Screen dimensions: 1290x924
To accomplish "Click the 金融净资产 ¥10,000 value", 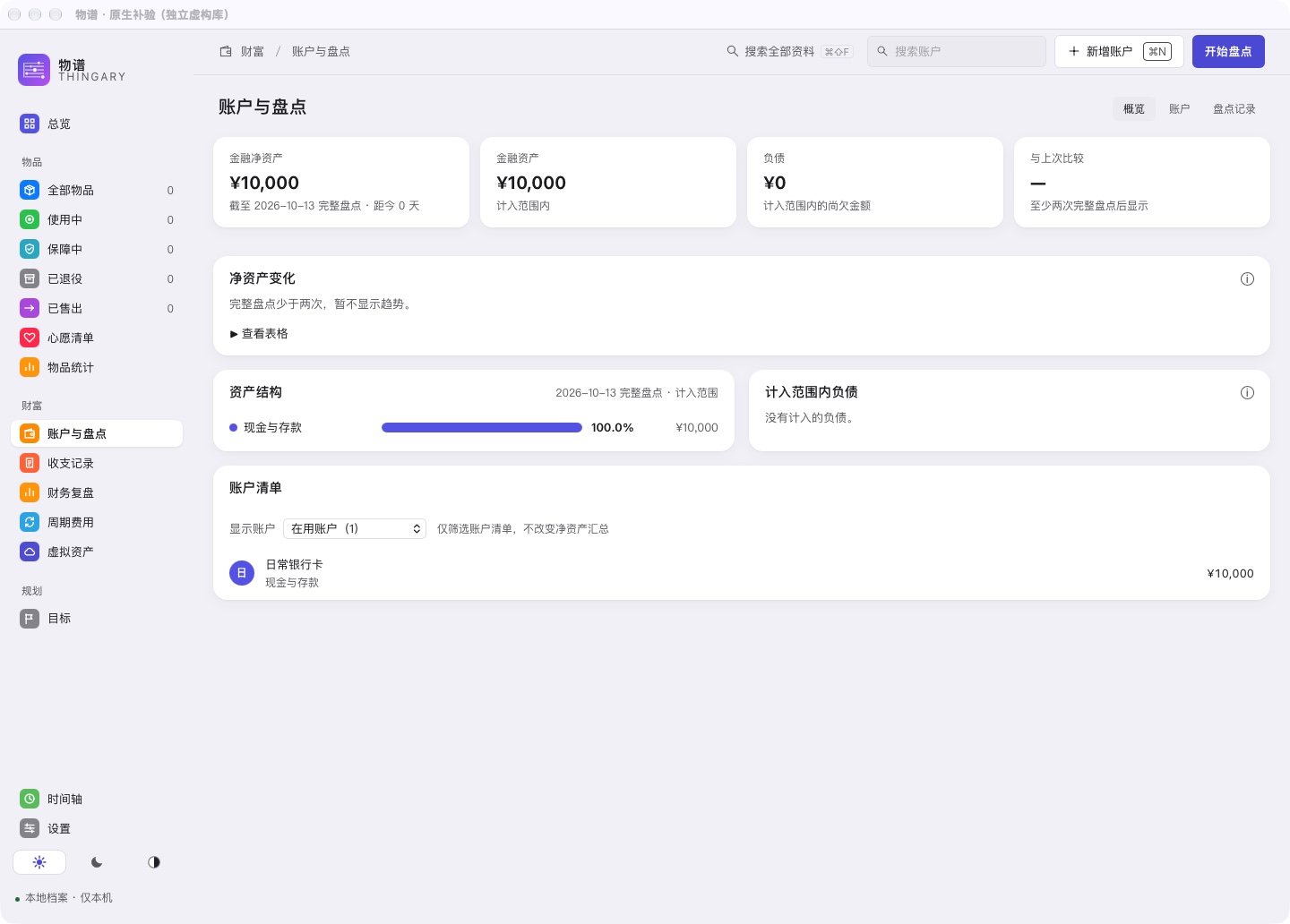I will tap(264, 183).
